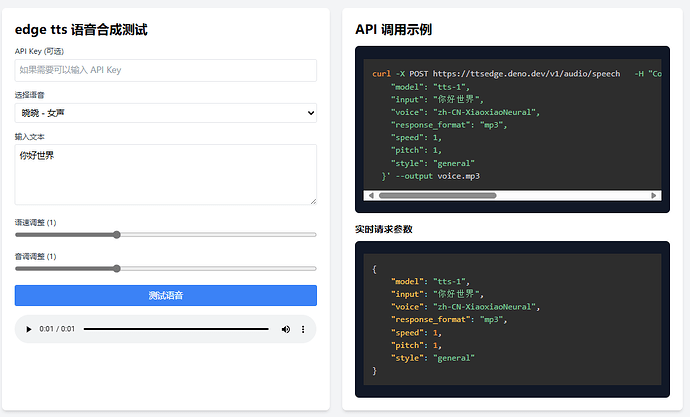This screenshot has width=690, height=417.
Task: Click the audio progress bar
Action: click(x=176, y=329)
